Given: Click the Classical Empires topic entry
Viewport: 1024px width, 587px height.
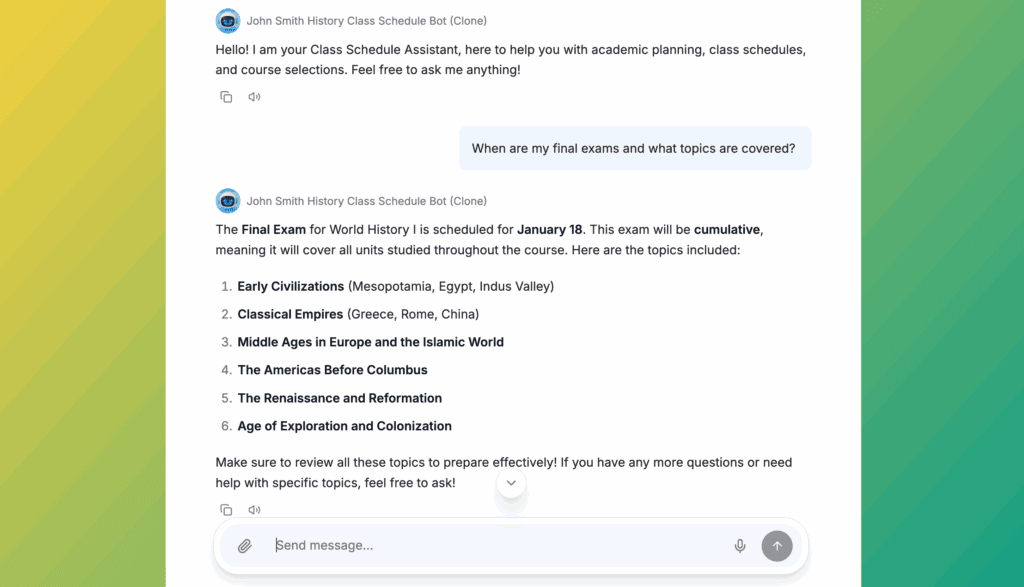Looking at the screenshot, I should point(358,314).
